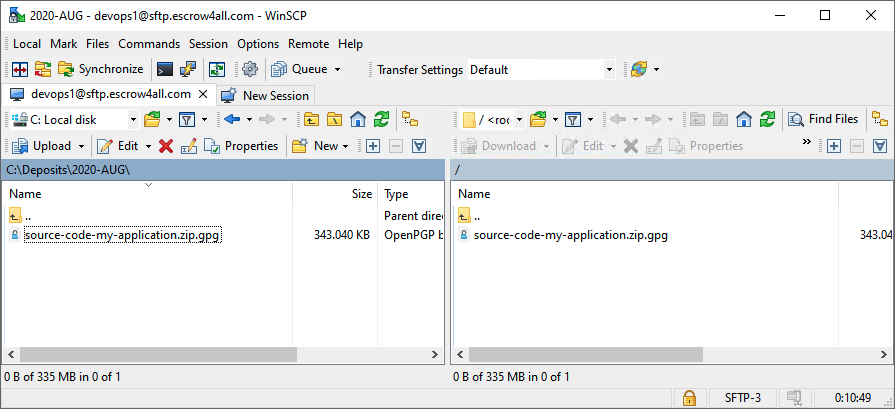Open the Options menu
Image resolution: width=895 pixels, height=409 pixels.
click(258, 44)
